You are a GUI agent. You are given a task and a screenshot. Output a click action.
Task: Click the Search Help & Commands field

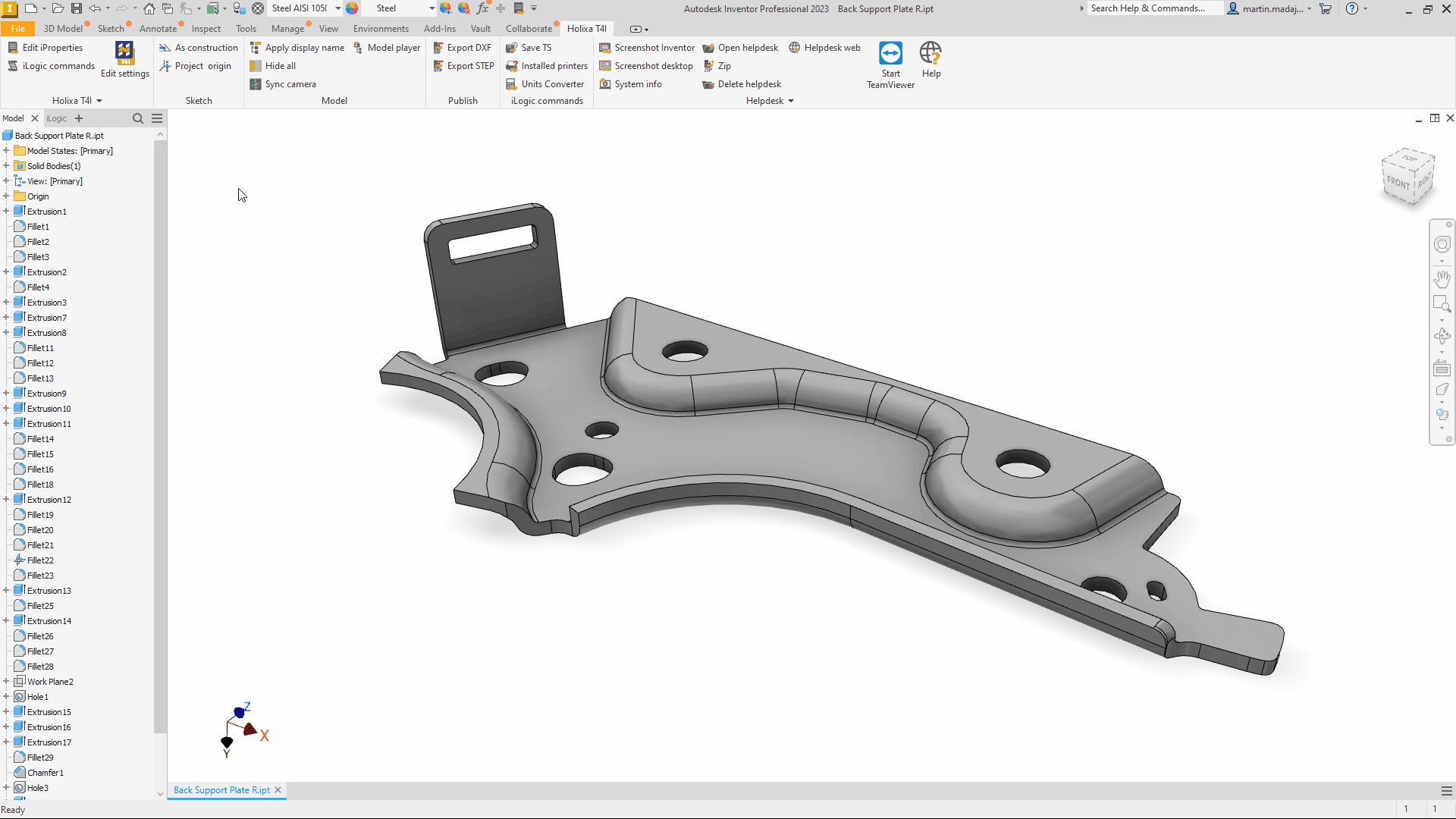click(1153, 8)
